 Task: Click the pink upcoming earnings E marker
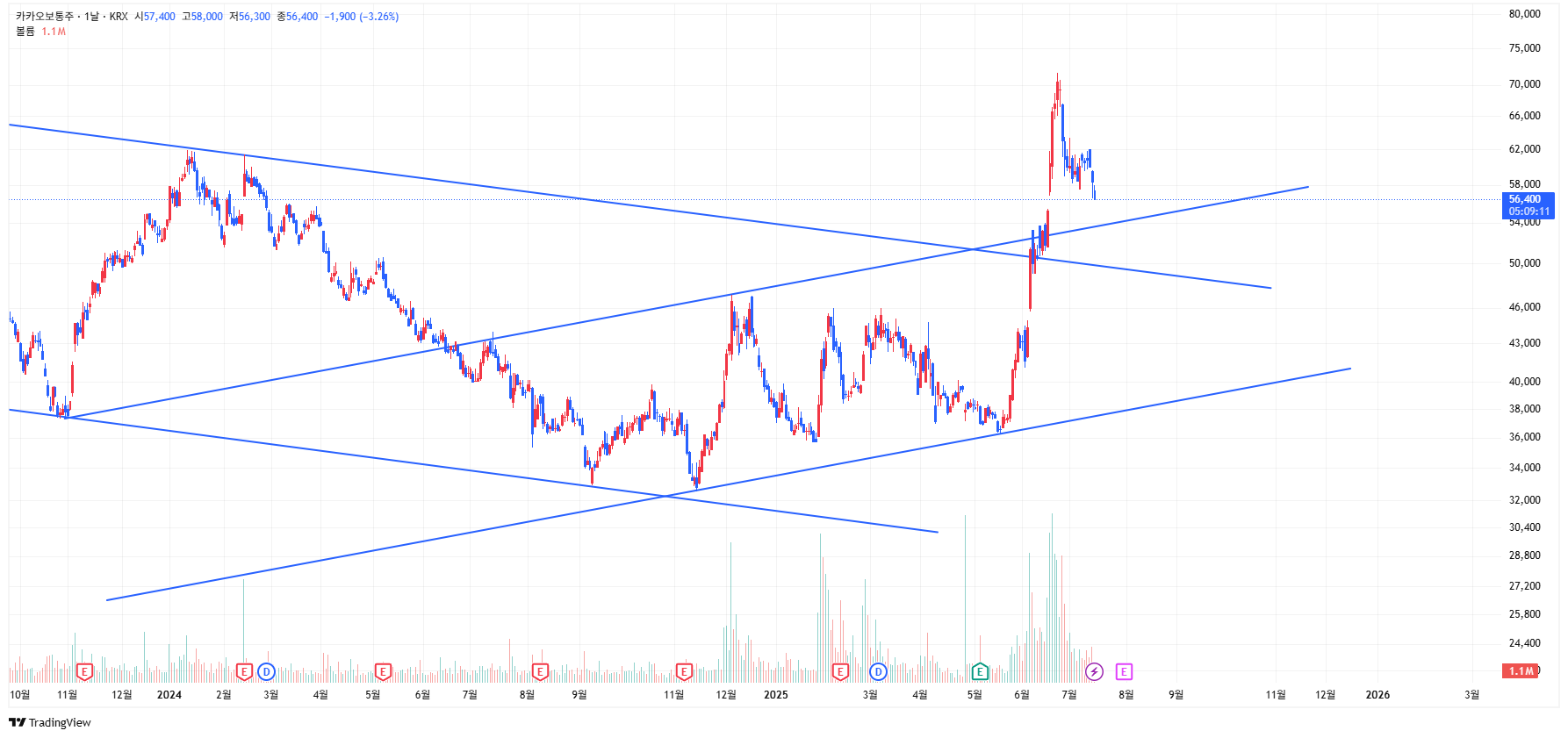click(x=1124, y=672)
